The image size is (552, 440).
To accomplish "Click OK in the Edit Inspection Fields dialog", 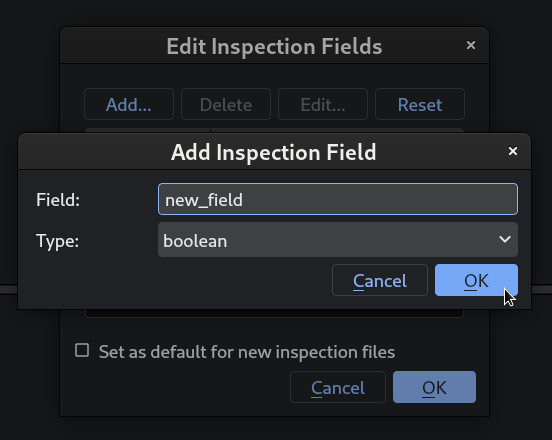I will click(x=434, y=387).
